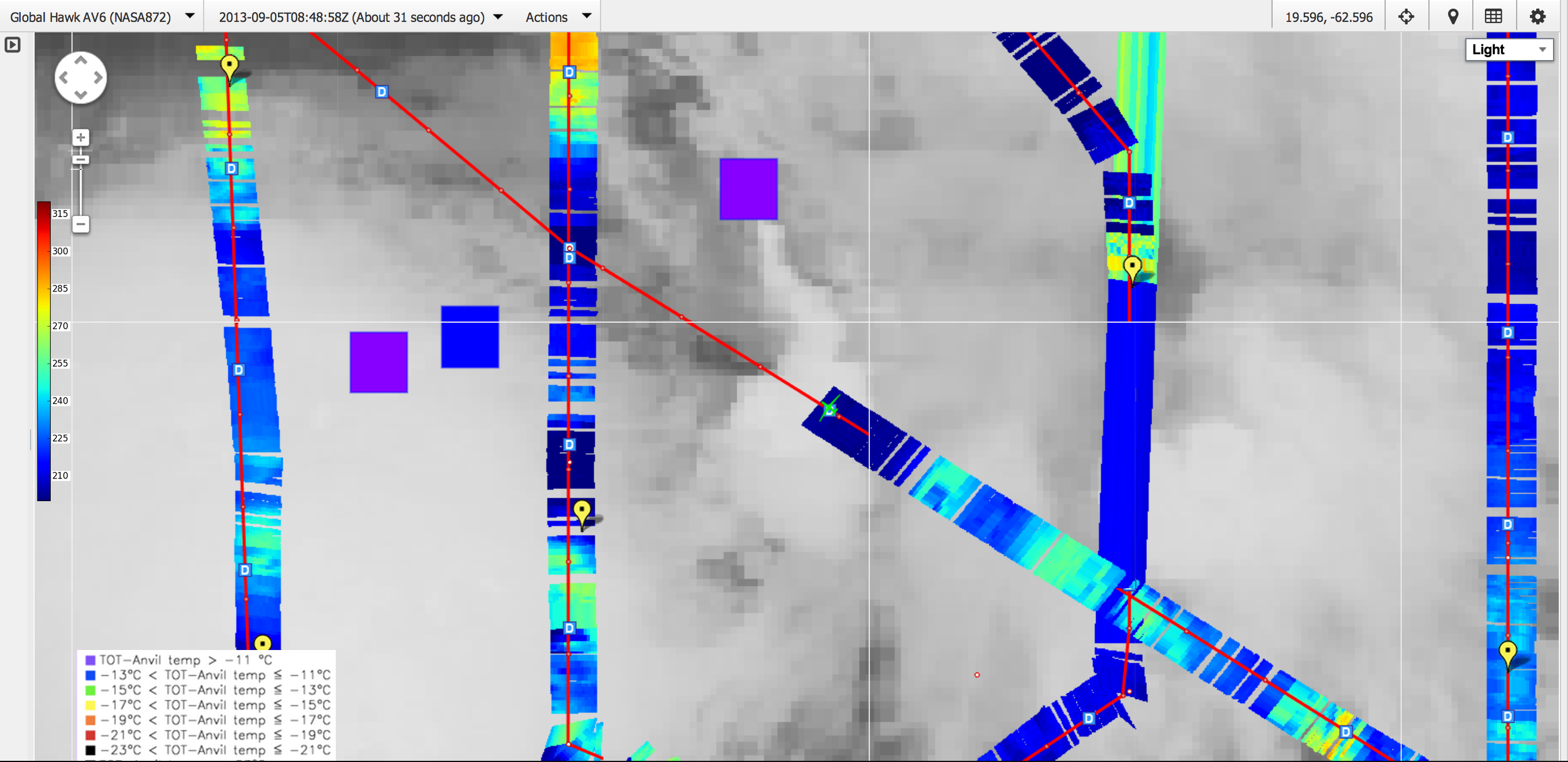Open the Light theme dropdown
This screenshot has height=762, width=1568.
click(x=1509, y=49)
